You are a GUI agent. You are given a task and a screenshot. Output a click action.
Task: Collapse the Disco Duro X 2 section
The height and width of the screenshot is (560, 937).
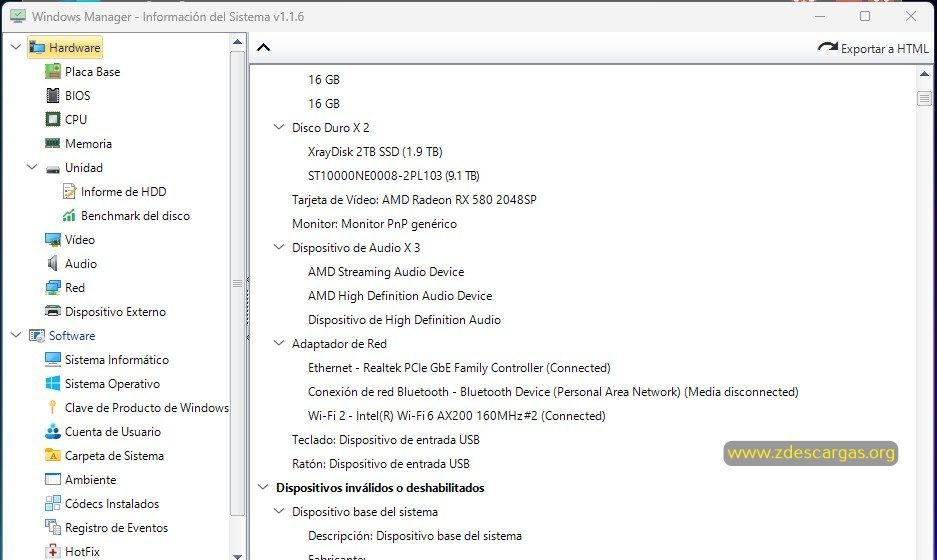tap(278, 127)
